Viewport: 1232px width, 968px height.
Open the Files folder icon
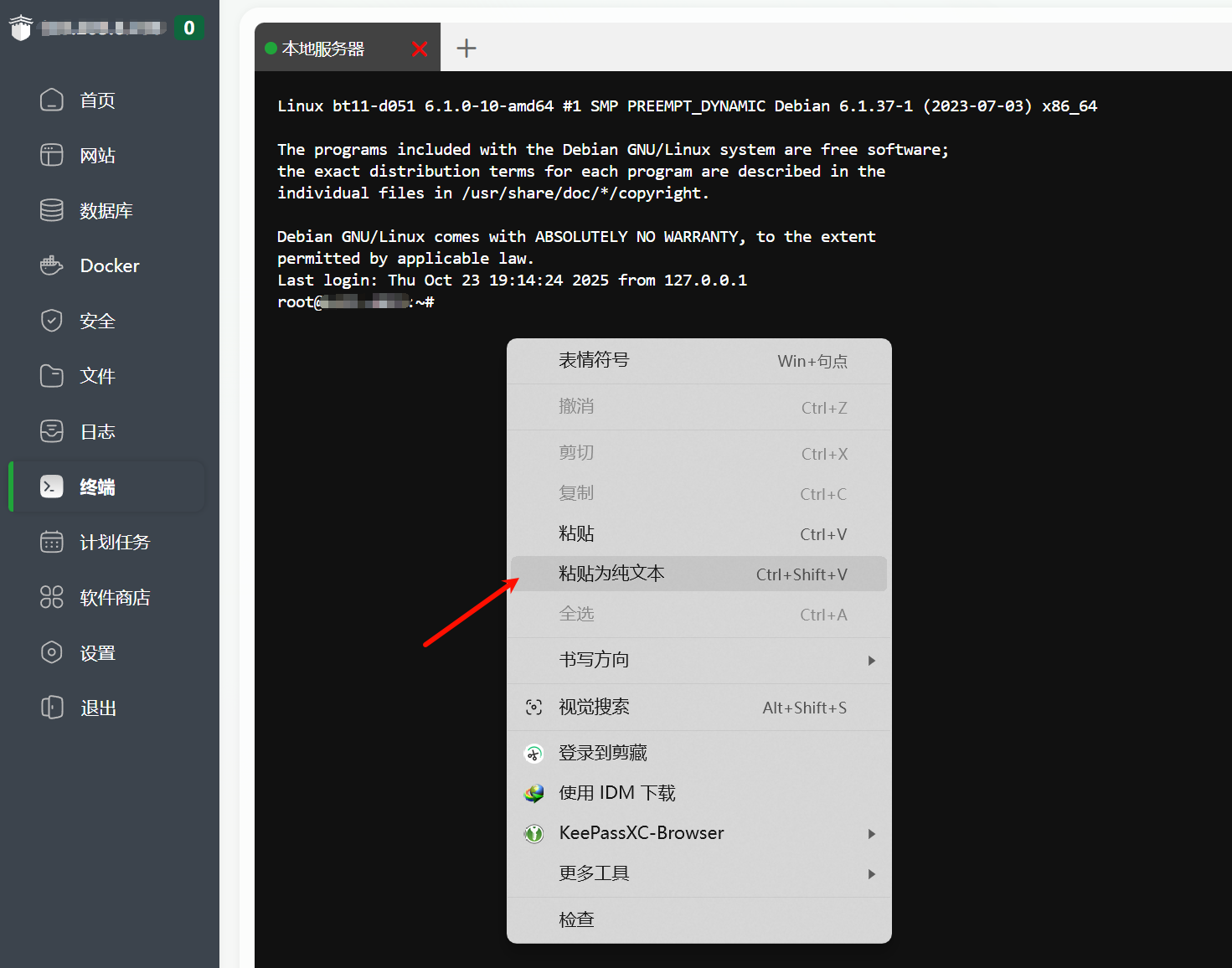tap(52, 377)
